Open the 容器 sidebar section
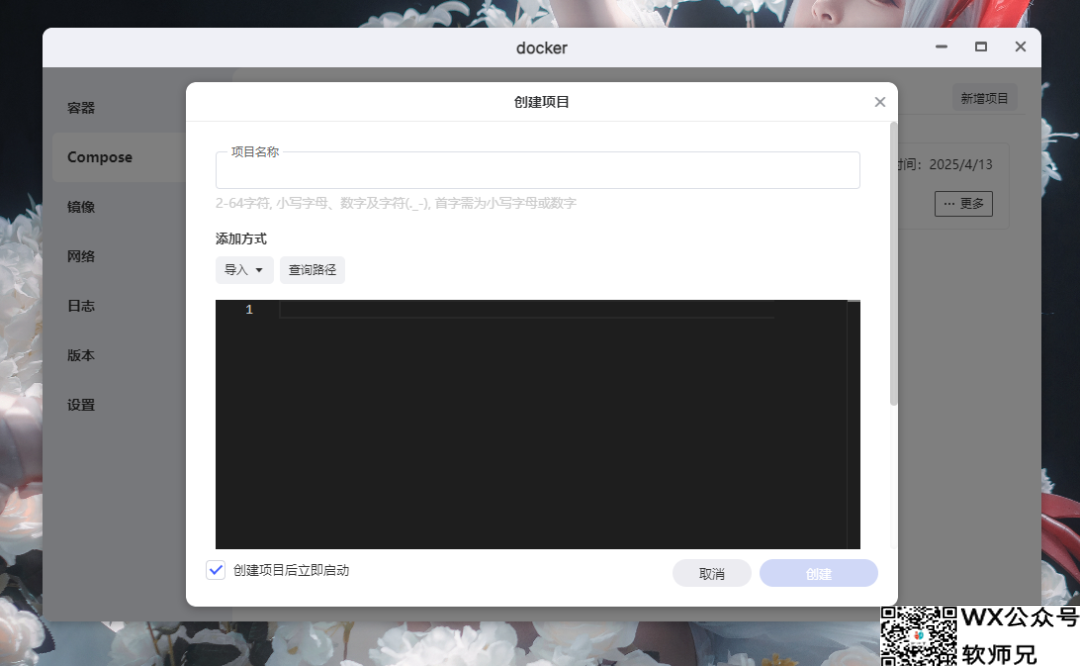Viewport: 1080px width, 666px height. click(x=81, y=108)
